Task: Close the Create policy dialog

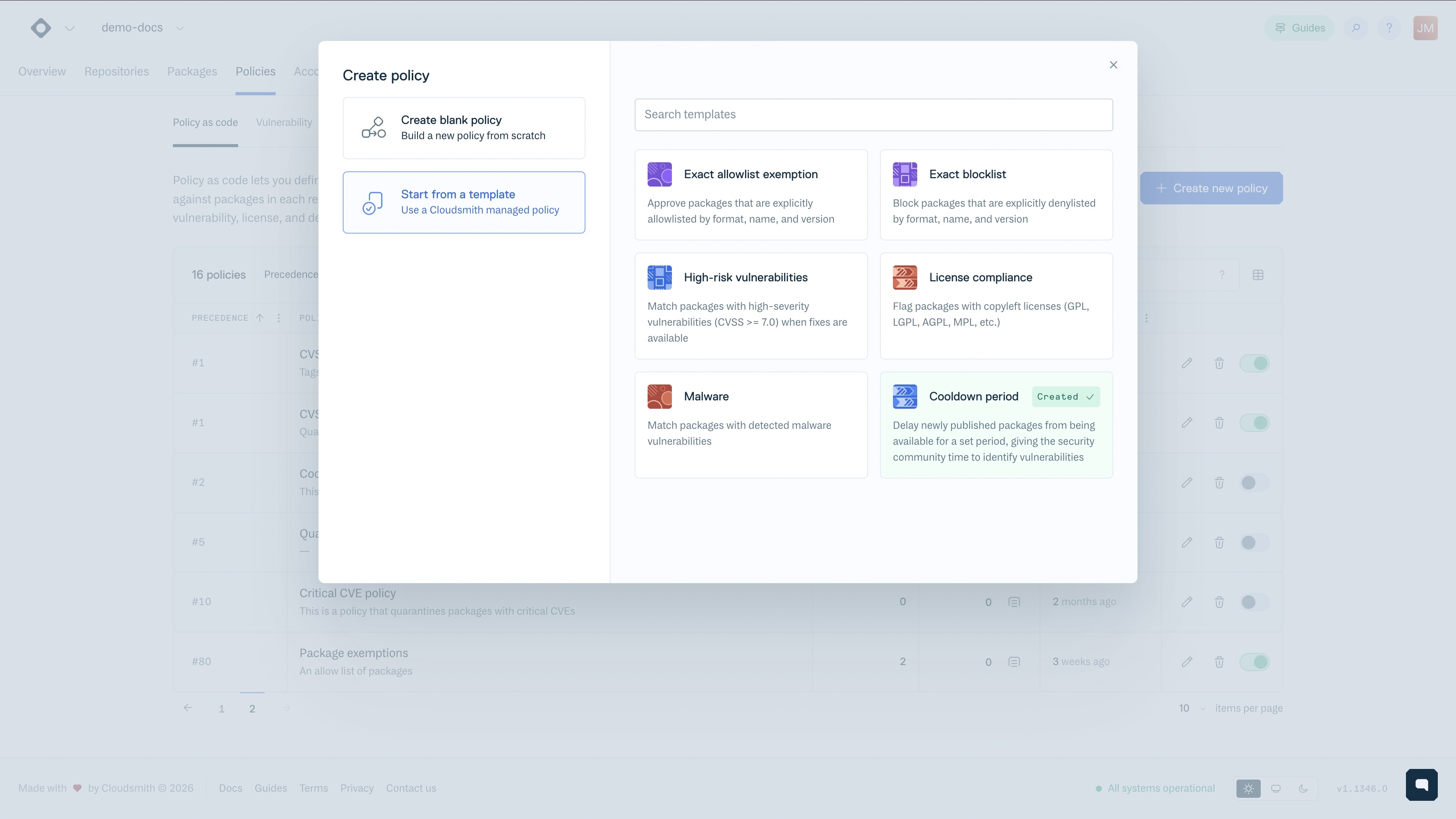Action: pyautogui.click(x=1113, y=65)
